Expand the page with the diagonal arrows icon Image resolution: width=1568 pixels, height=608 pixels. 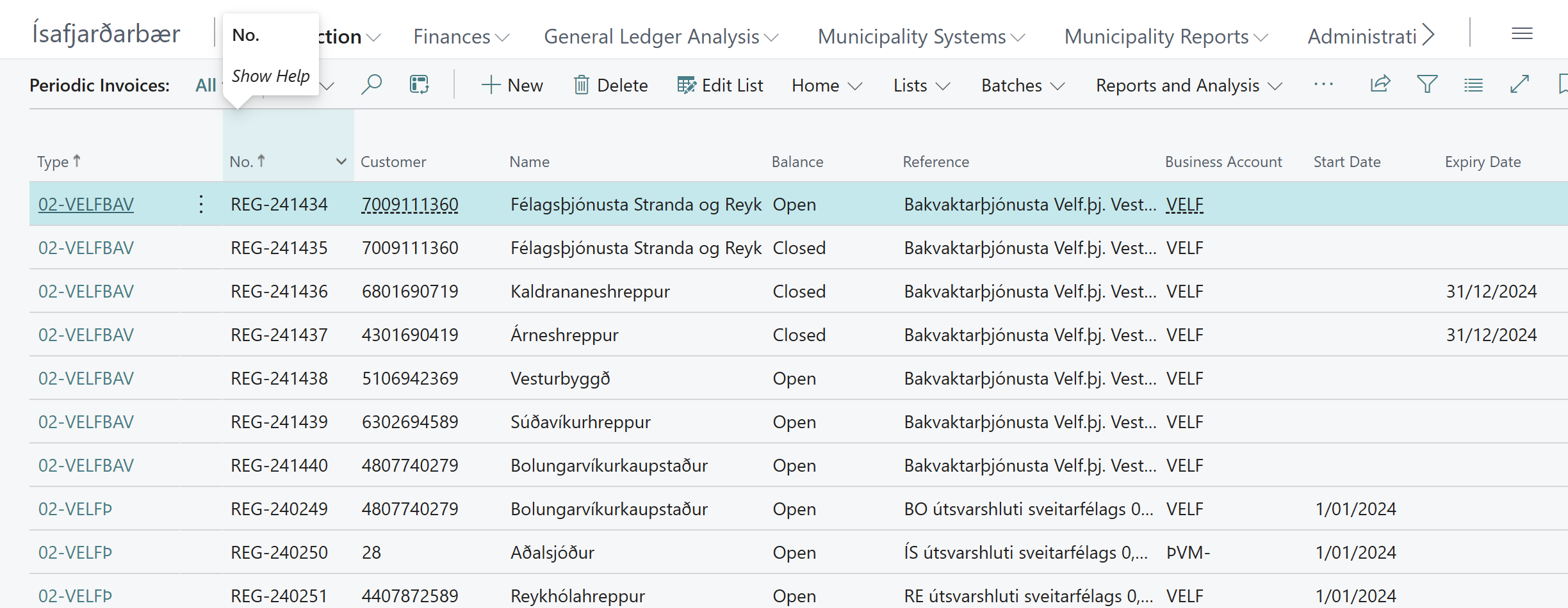tap(1519, 84)
